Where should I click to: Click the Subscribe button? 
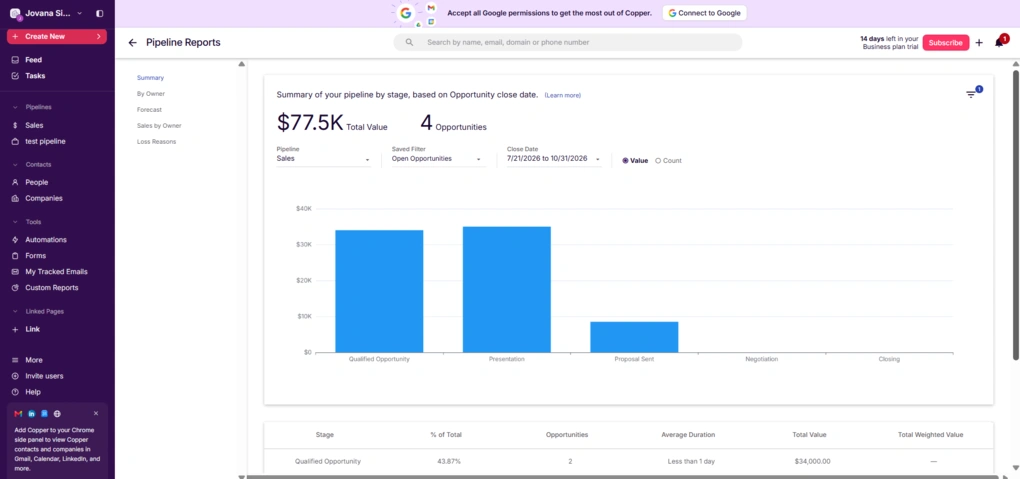[945, 42]
